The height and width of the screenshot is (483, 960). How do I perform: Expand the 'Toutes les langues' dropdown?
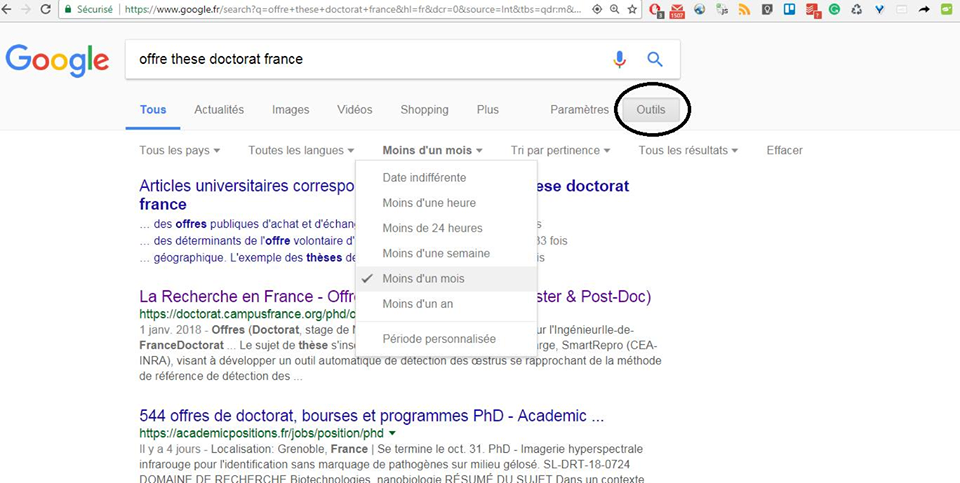(301, 150)
